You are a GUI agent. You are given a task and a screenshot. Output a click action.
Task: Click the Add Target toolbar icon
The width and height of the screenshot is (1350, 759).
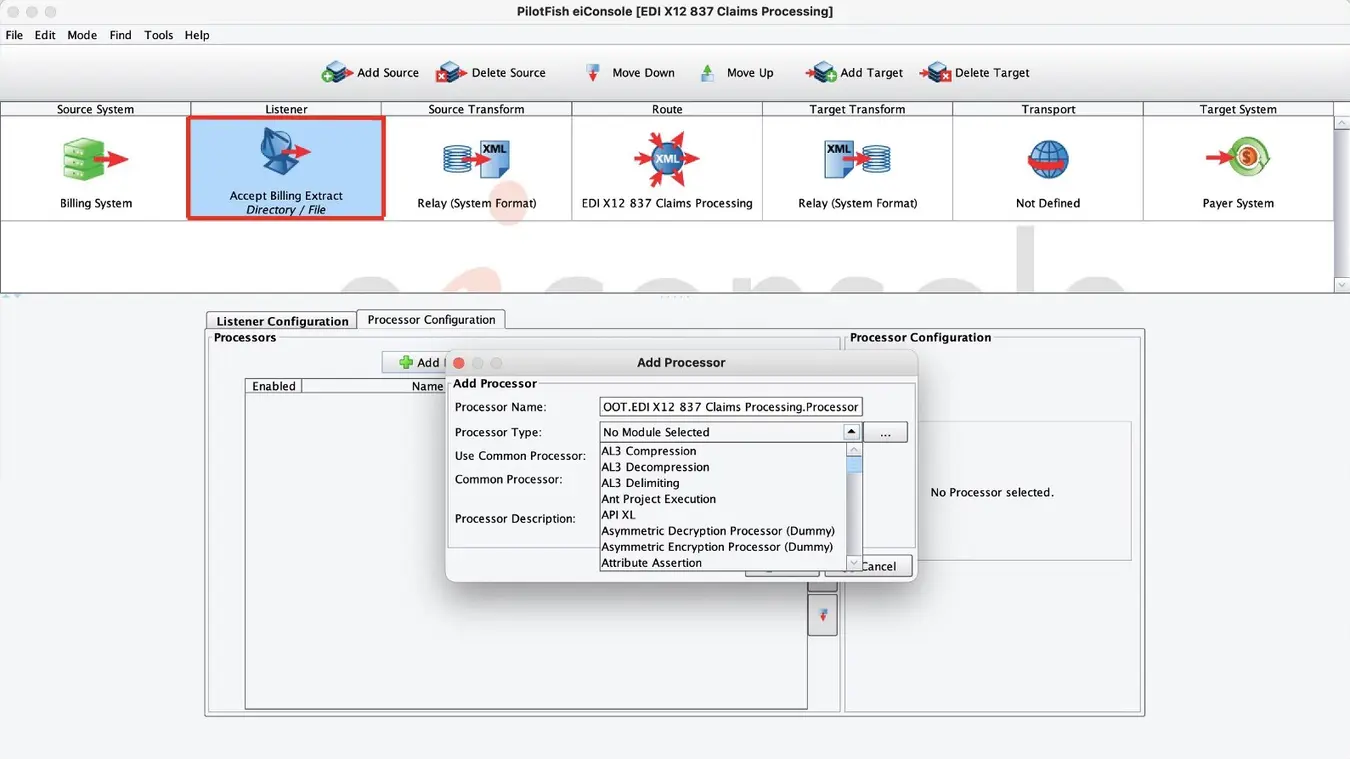click(x=821, y=72)
